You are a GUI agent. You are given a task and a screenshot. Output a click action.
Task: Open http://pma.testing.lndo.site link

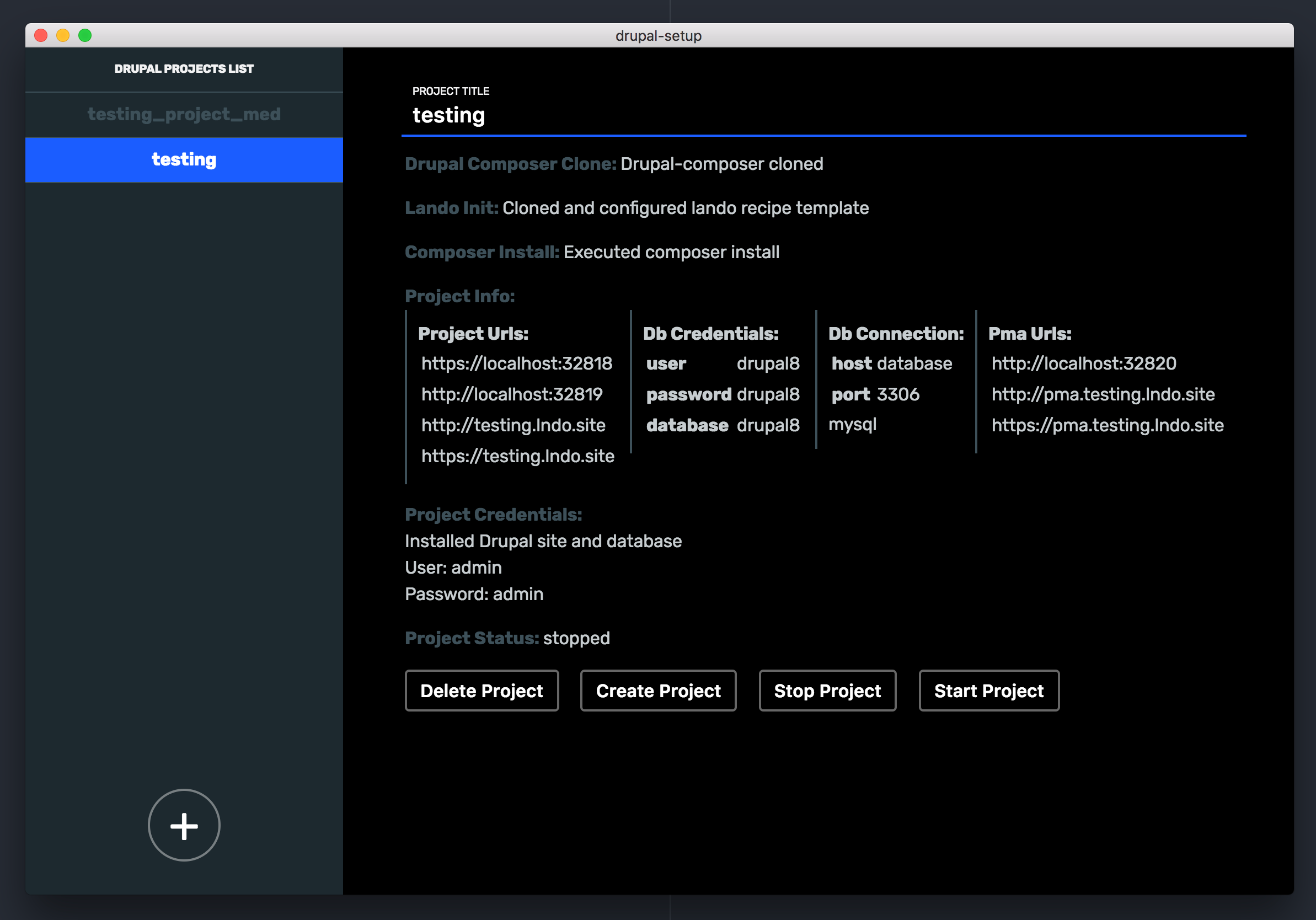point(1103,394)
